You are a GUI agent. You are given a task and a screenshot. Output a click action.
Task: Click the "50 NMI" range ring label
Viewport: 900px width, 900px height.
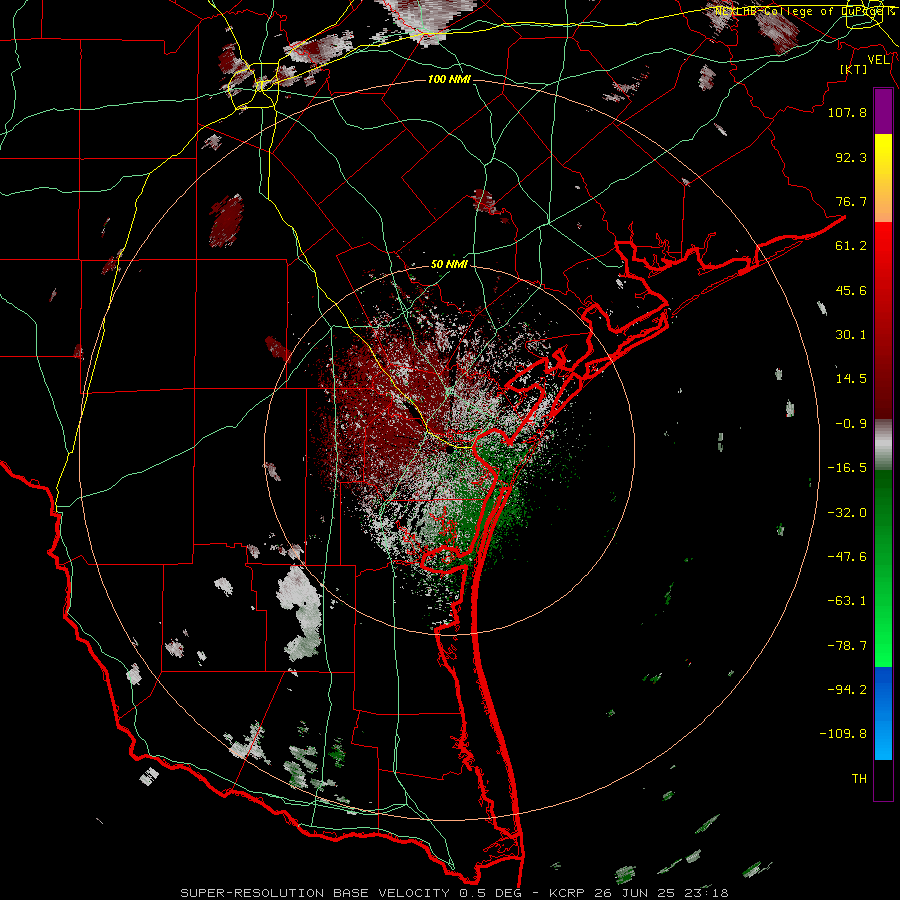click(x=449, y=264)
